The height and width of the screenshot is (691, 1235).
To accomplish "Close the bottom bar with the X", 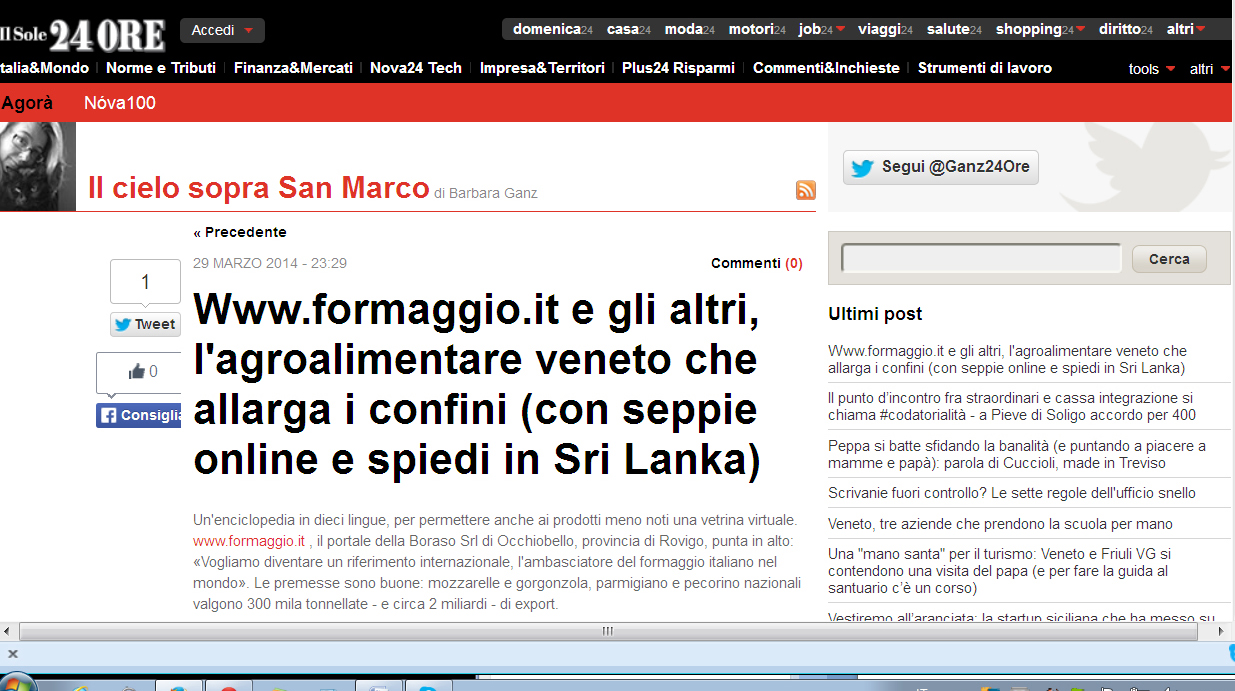I will click(13, 653).
